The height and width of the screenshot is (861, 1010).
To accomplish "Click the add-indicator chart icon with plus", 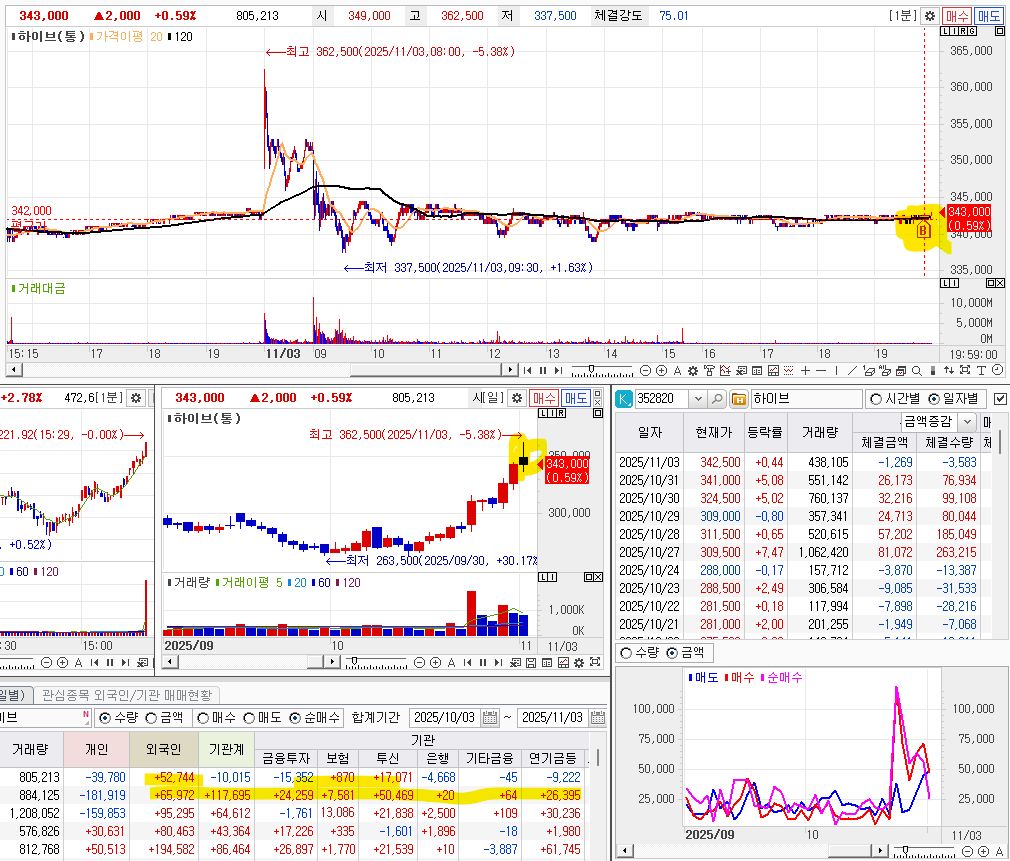I will coord(725,370).
